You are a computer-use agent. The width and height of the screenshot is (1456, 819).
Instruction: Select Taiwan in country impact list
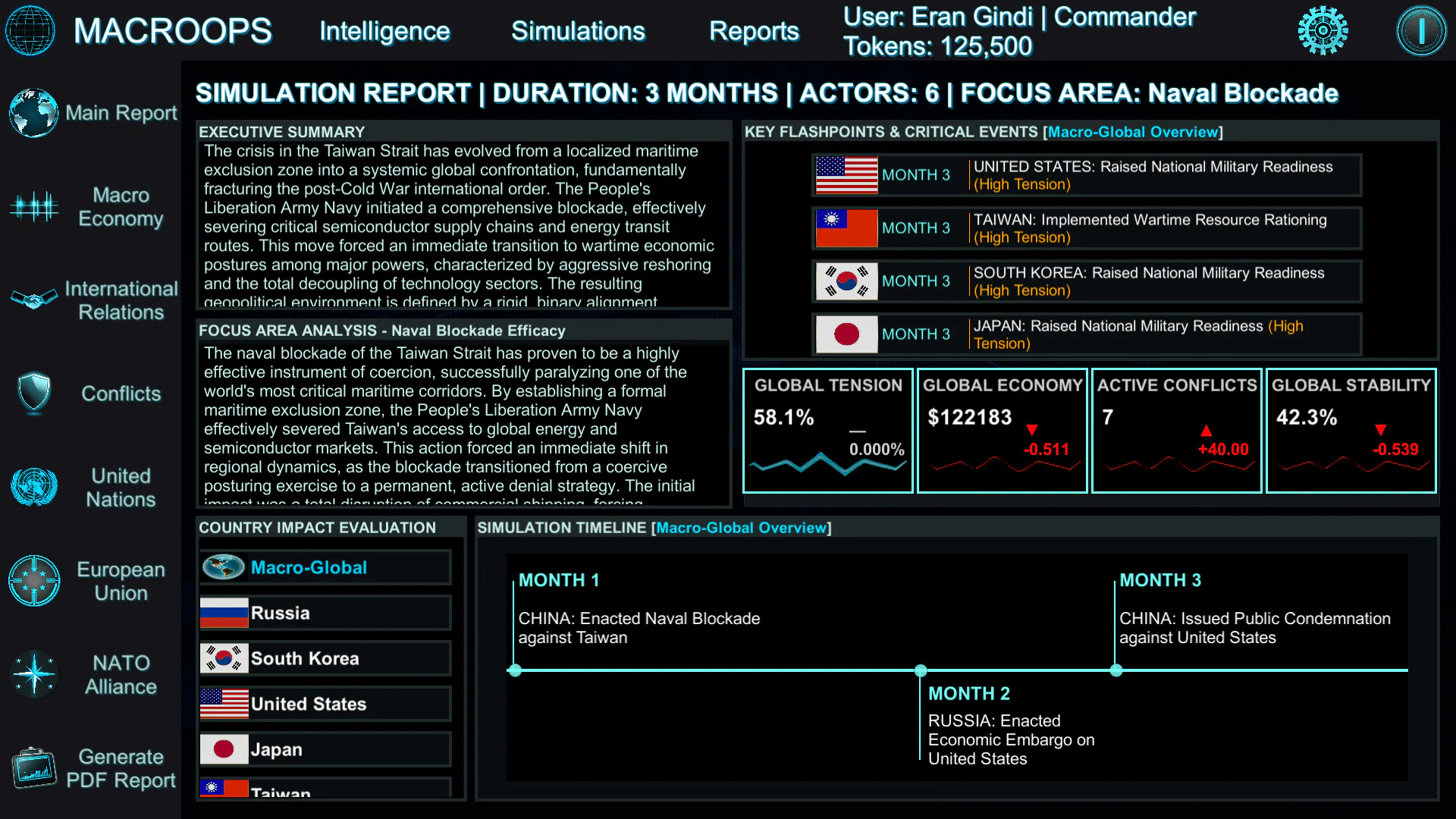click(x=325, y=788)
